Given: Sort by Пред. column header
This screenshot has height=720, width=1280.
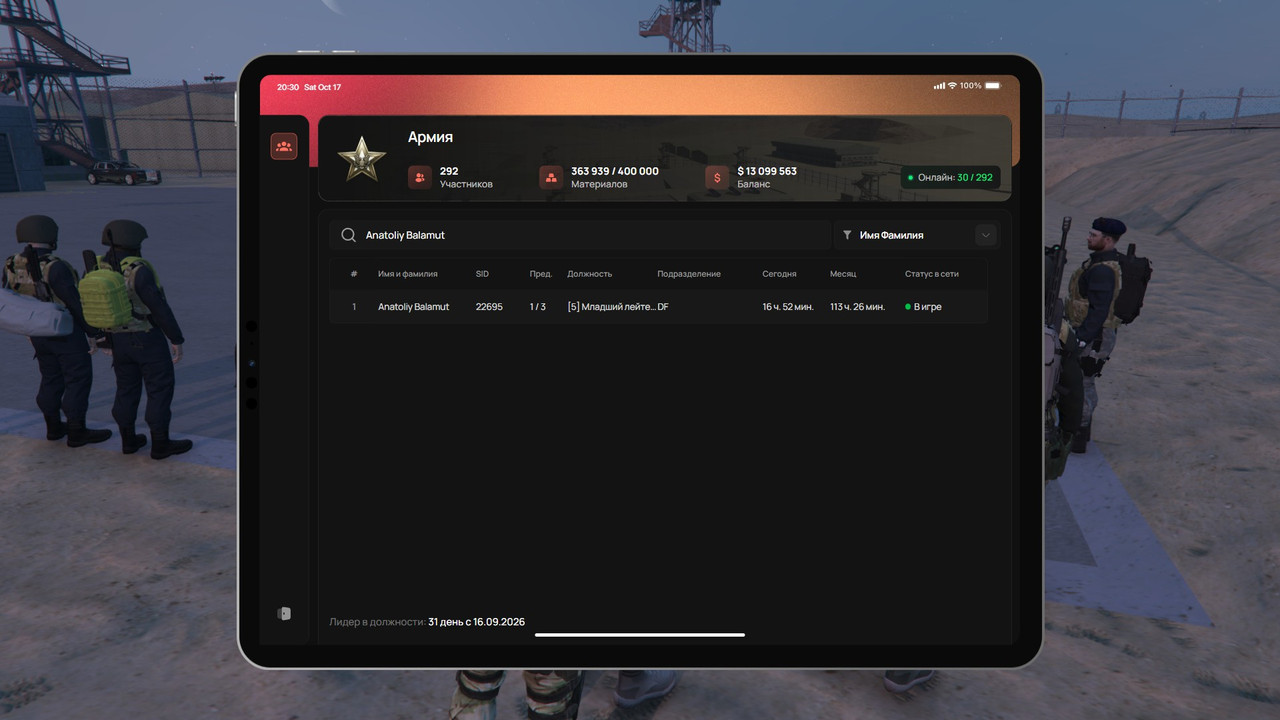Looking at the screenshot, I should coord(541,274).
